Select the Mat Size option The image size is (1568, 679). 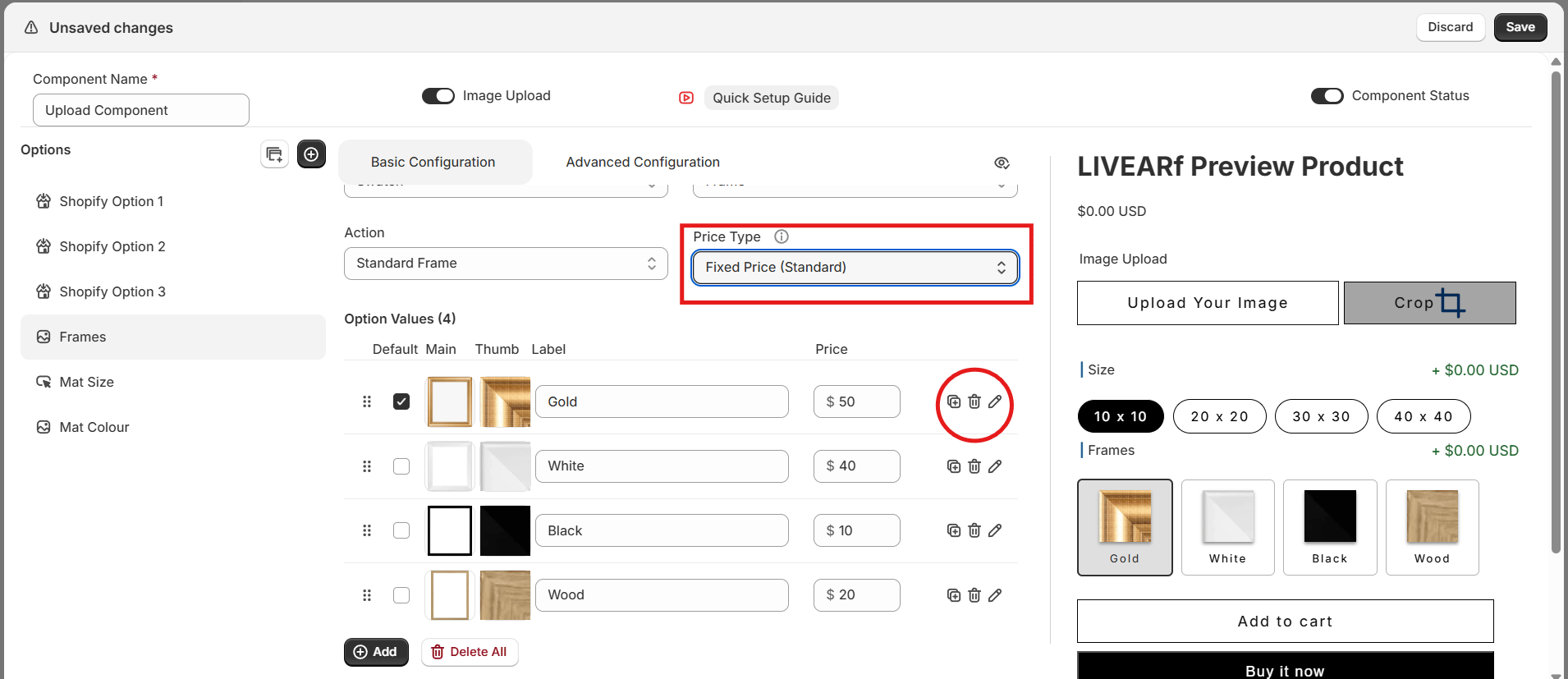(173, 382)
